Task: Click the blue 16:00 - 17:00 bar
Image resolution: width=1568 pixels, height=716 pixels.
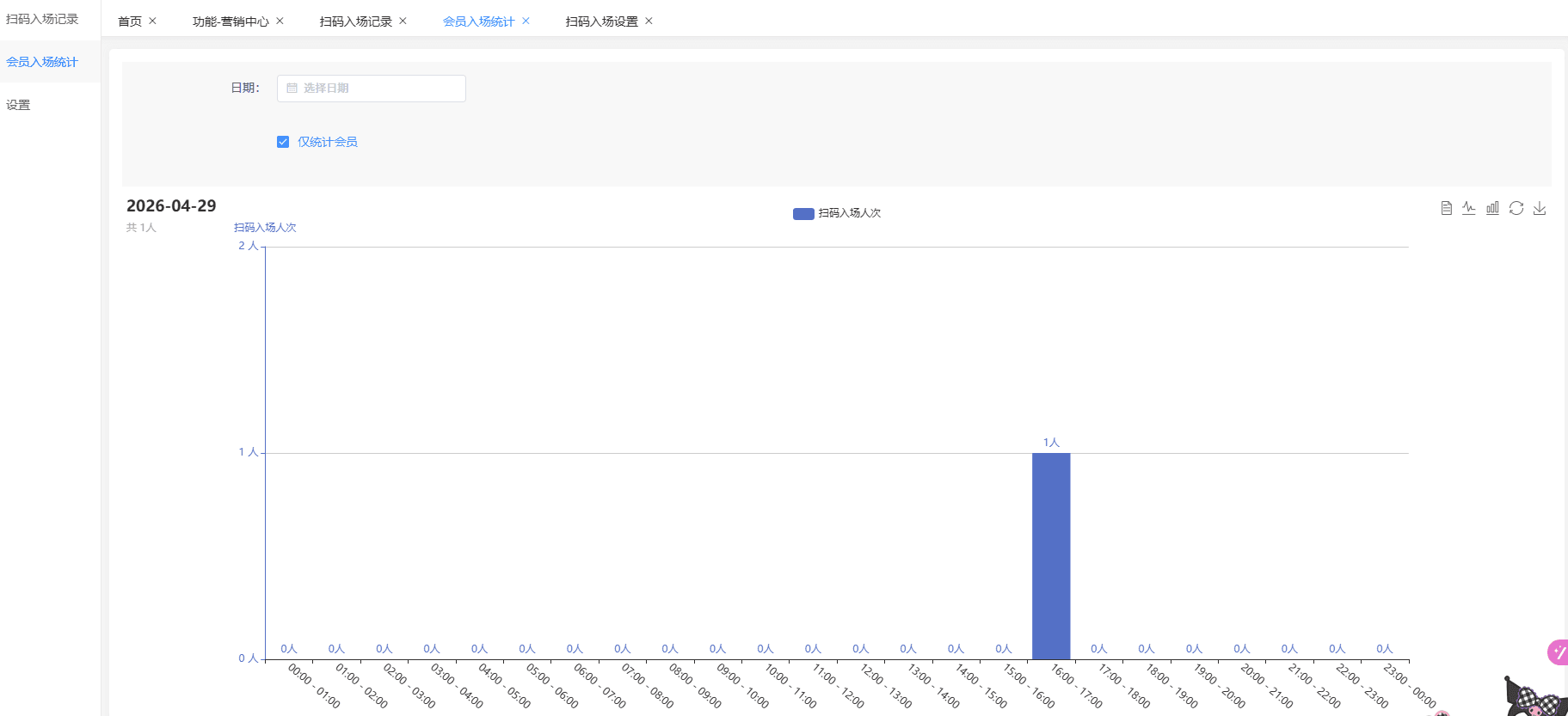Action: pos(1051,555)
